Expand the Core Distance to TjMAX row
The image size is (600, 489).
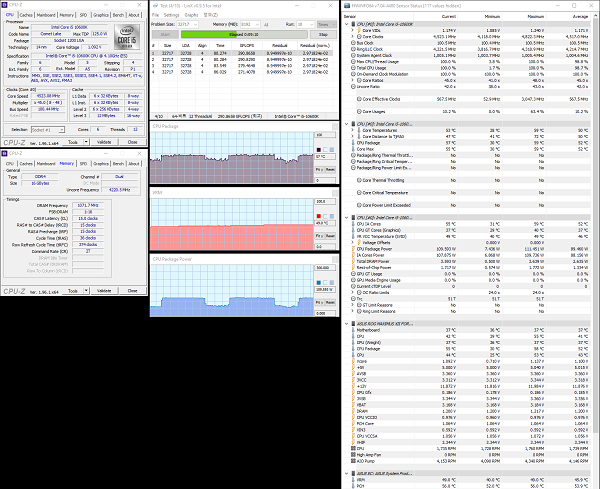pyautogui.click(x=352, y=137)
